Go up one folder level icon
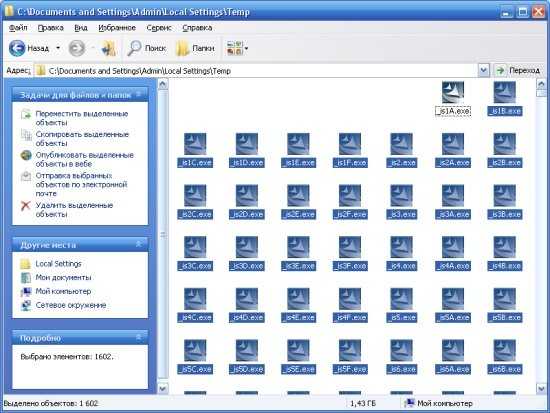The height and width of the screenshot is (413, 550). coord(108,48)
